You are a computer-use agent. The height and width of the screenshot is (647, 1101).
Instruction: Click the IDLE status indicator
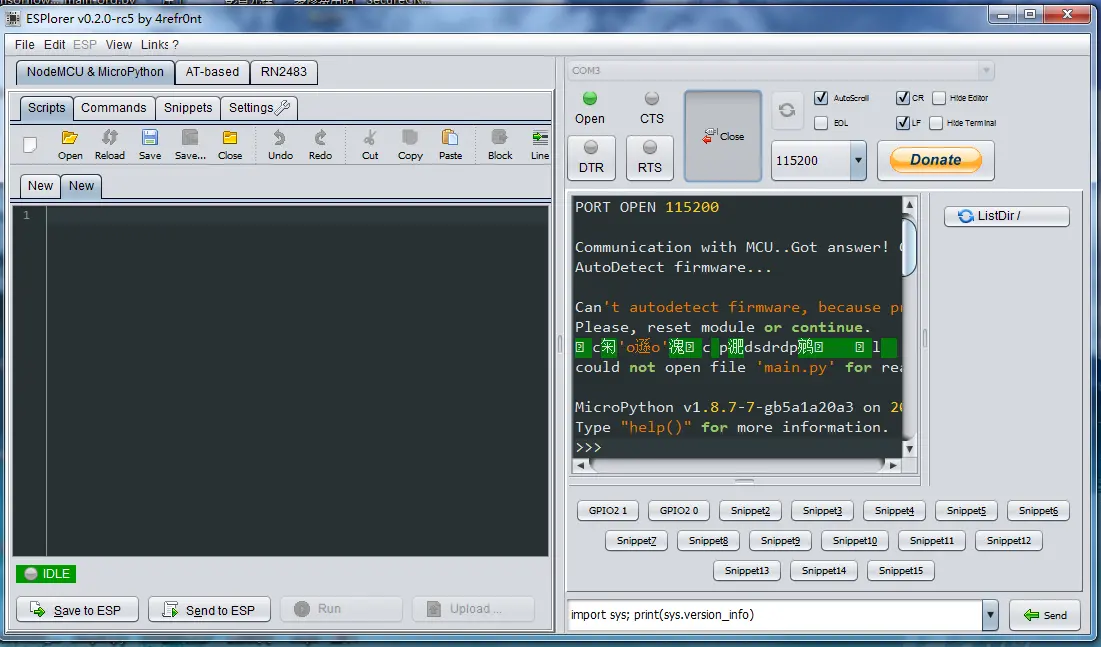coord(46,574)
